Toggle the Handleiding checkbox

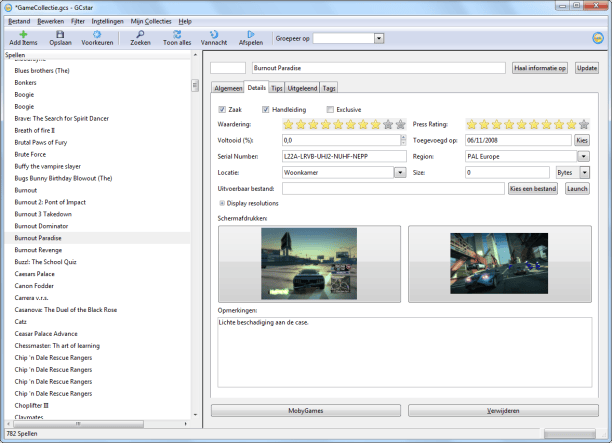pos(266,109)
